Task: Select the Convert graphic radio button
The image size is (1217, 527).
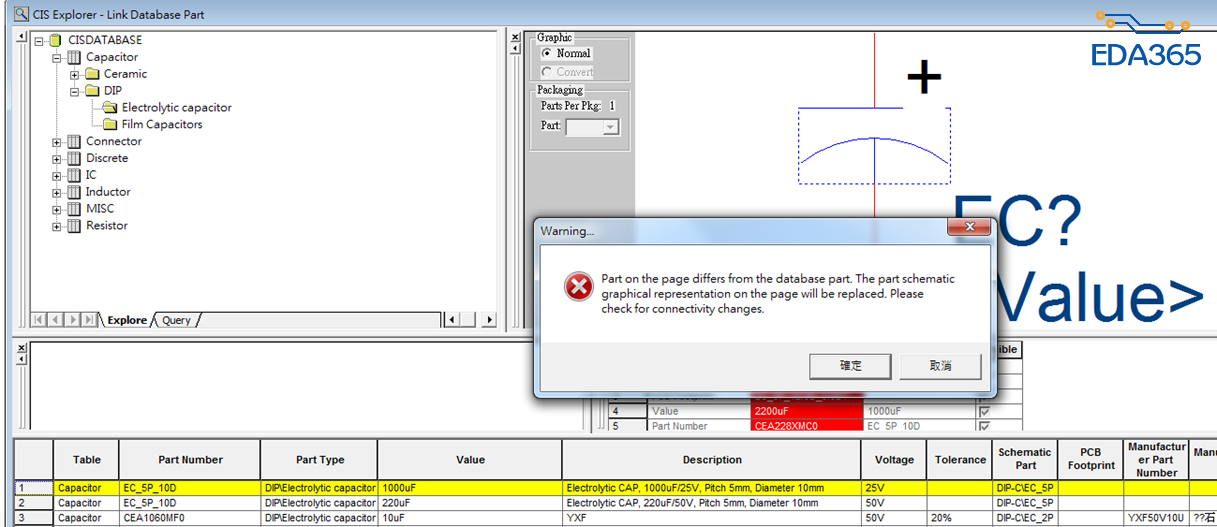Action: coord(546,72)
